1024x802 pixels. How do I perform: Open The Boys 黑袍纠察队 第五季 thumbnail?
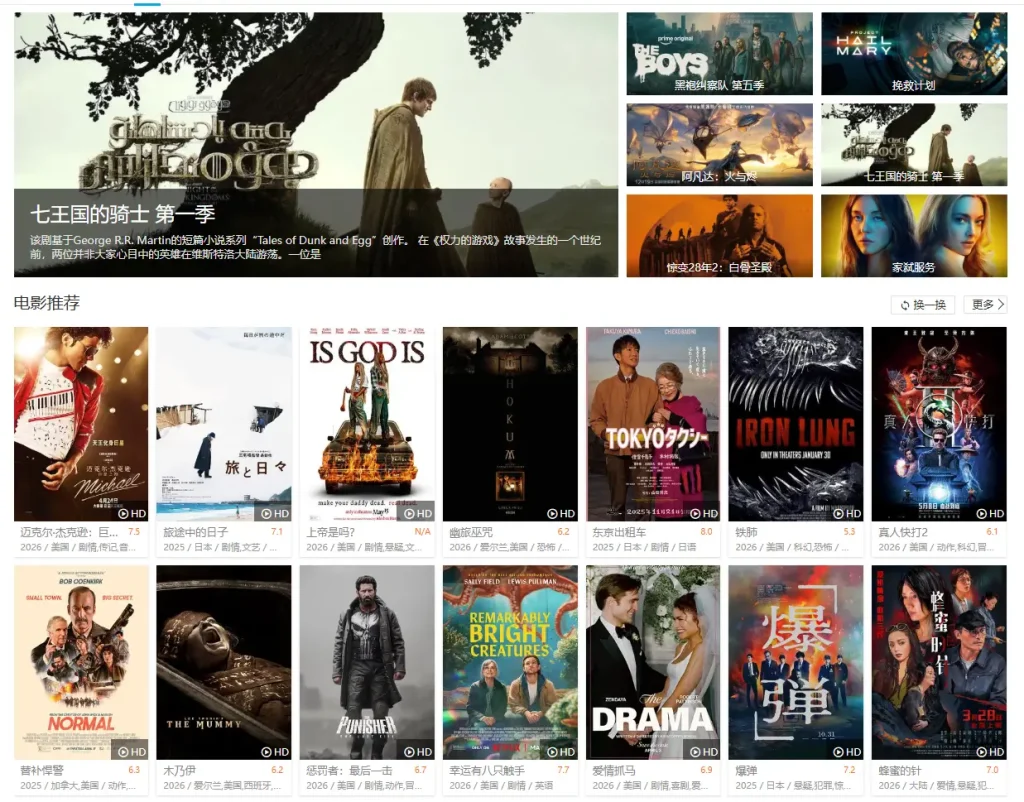click(720, 54)
